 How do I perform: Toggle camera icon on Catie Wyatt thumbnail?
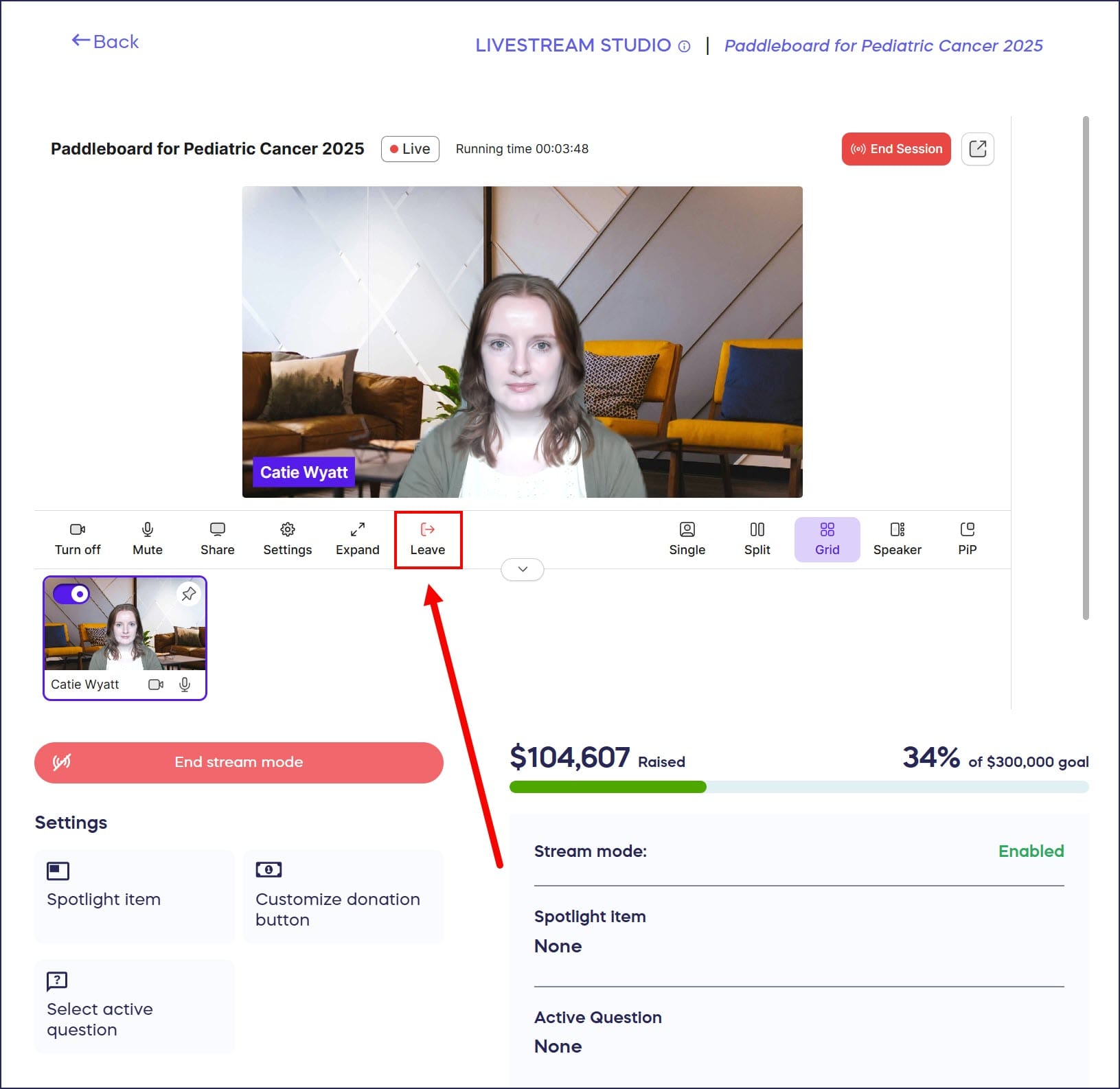156,685
